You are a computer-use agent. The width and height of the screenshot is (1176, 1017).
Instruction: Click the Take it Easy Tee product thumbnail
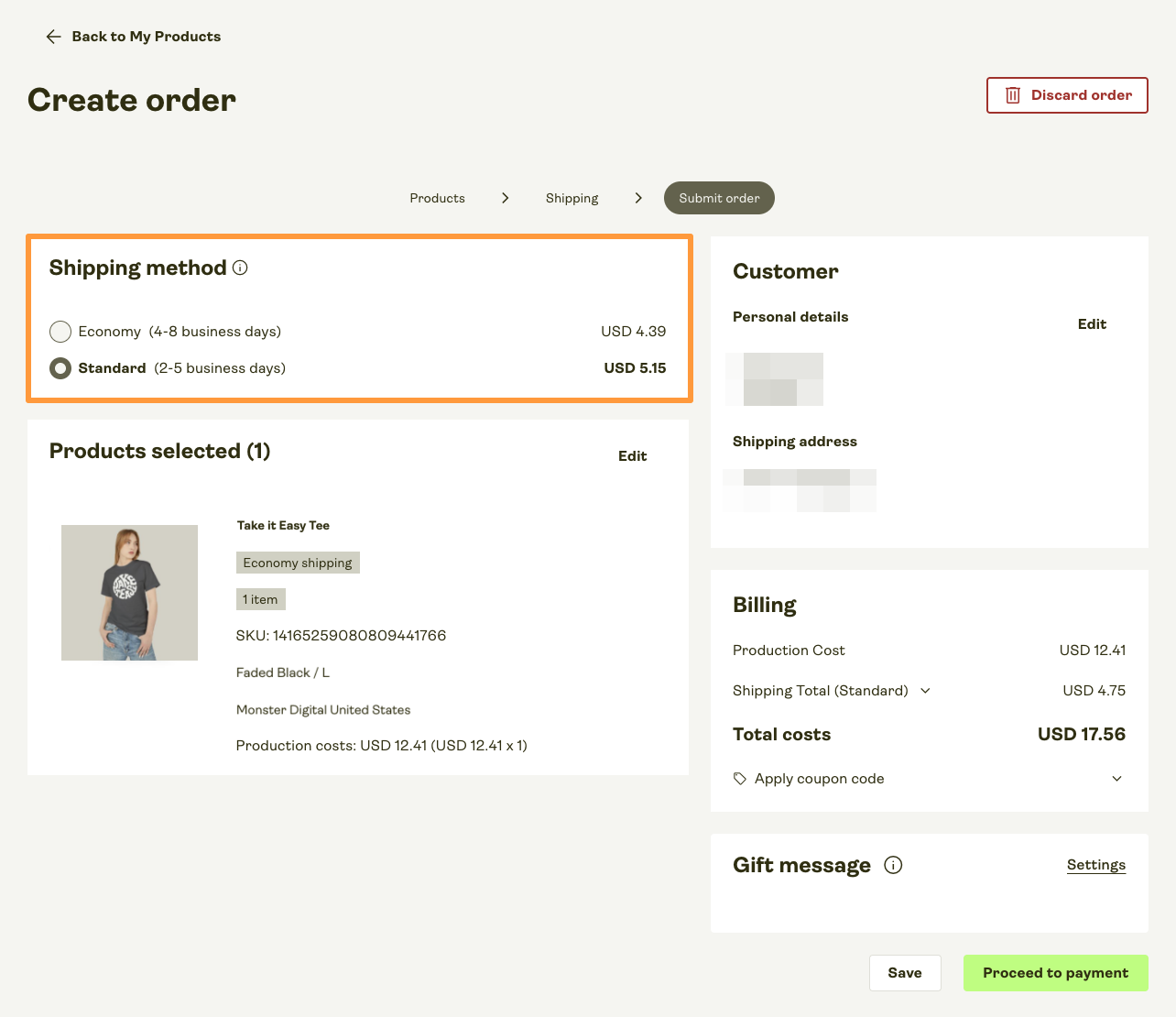click(x=129, y=592)
